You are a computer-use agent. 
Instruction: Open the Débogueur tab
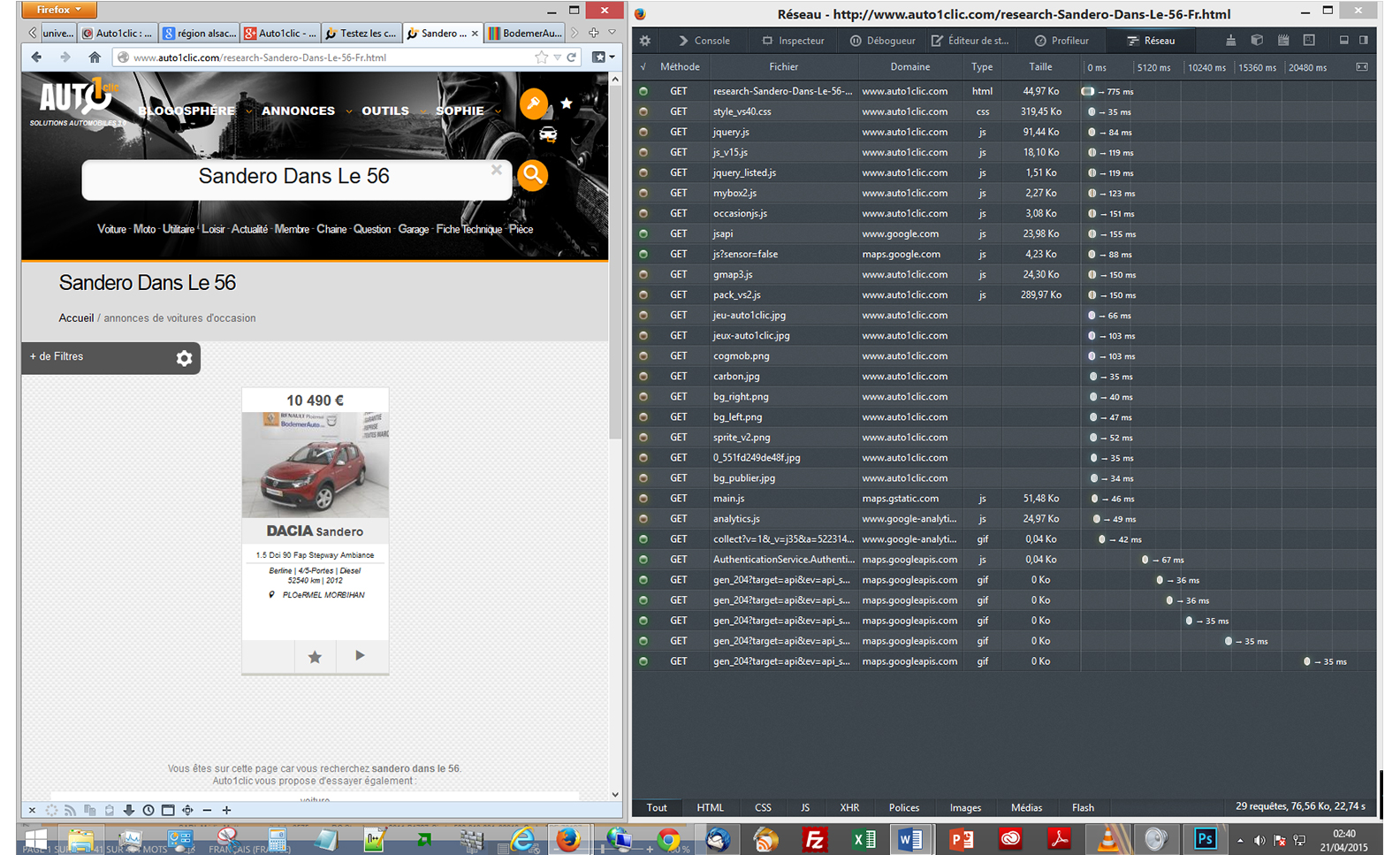click(882, 41)
